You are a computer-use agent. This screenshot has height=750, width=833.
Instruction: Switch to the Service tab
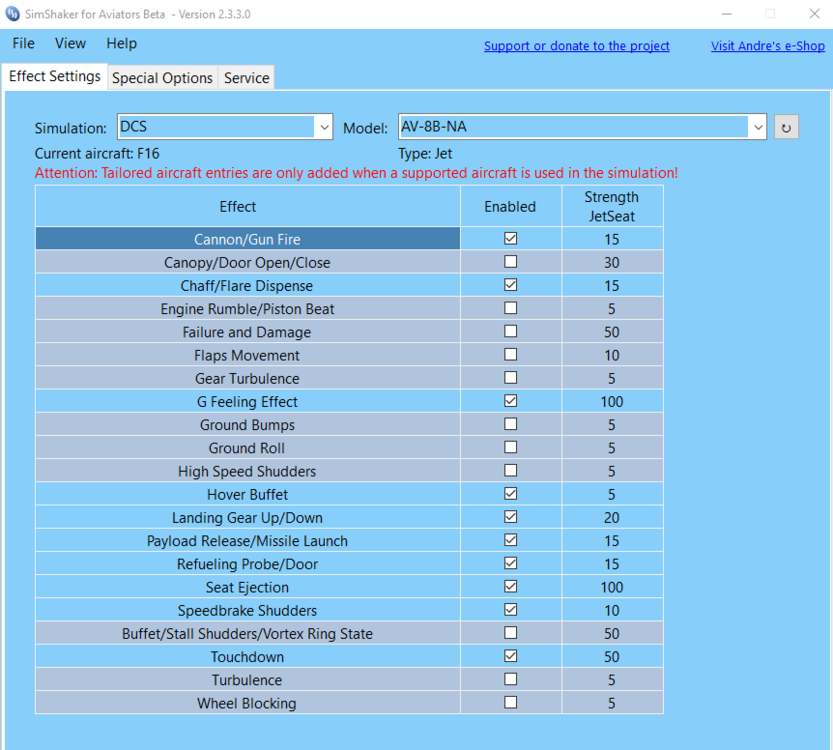(246, 78)
